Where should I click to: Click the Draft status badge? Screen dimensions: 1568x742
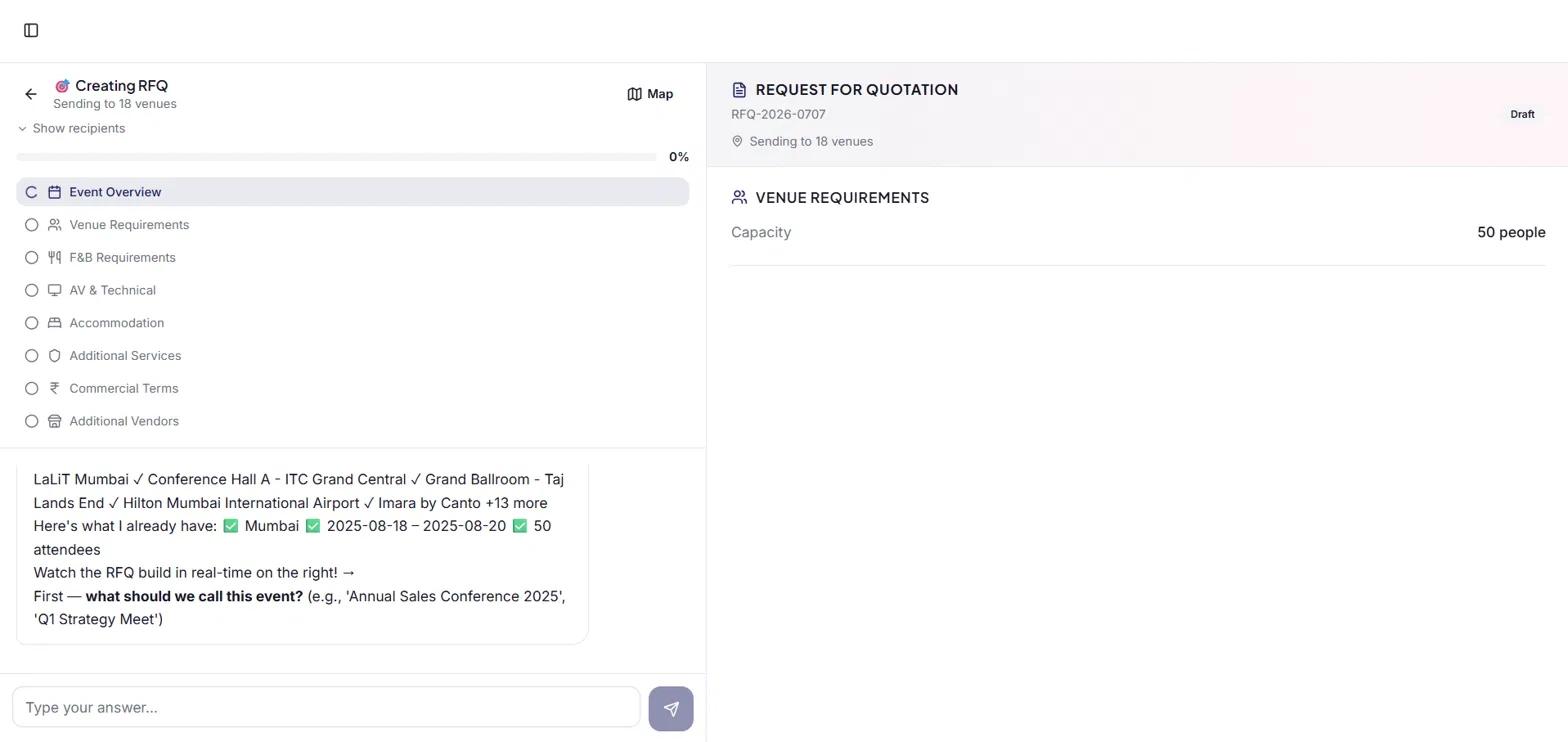(x=1522, y=114)
